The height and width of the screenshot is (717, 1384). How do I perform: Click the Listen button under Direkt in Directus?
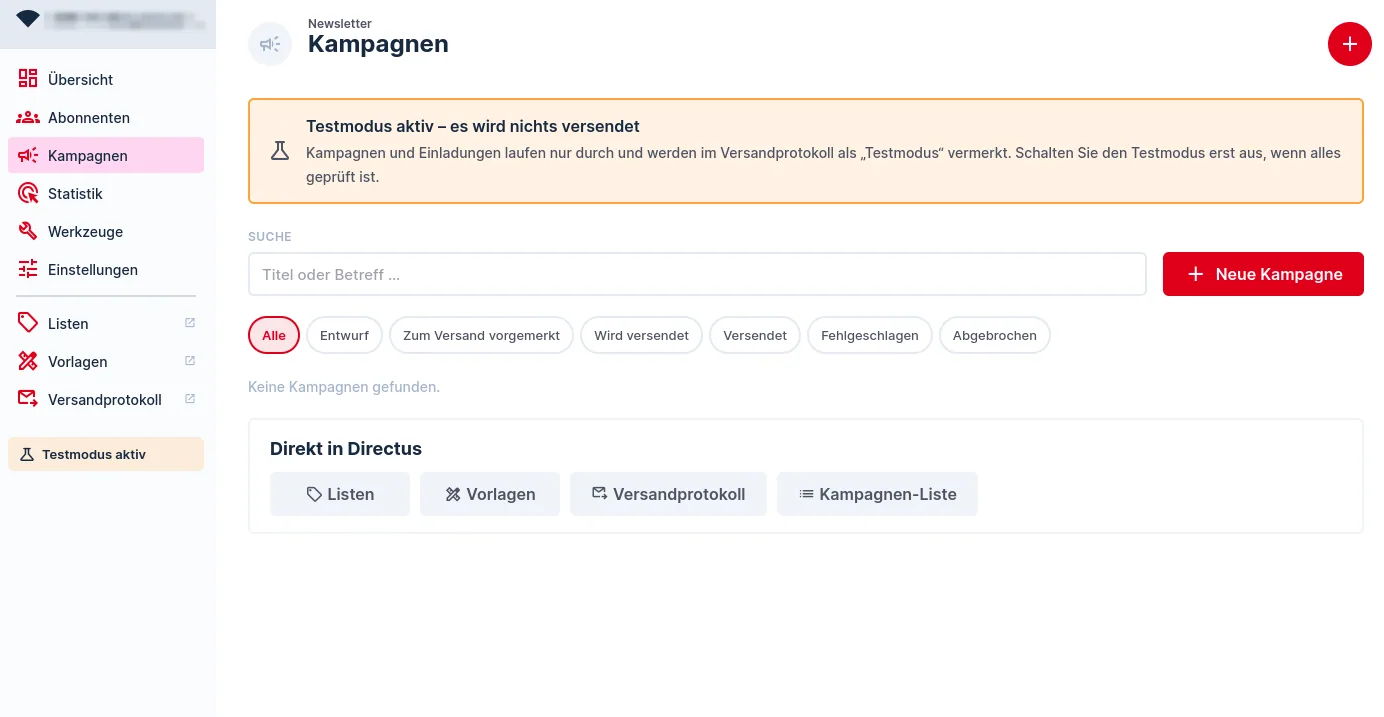click(x=340, y=494)
